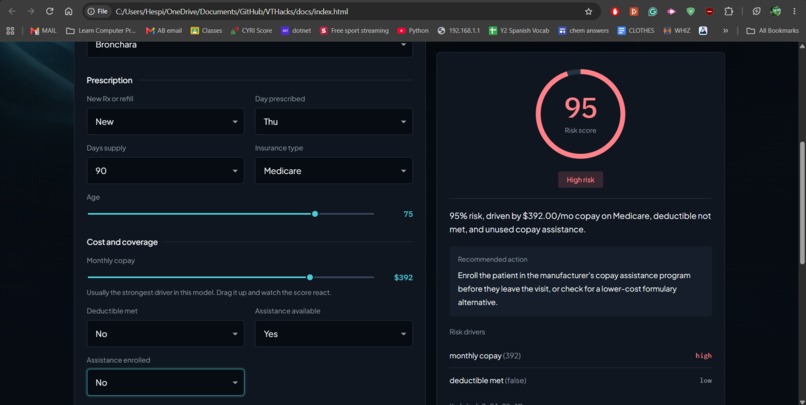Open CLOTHES docs bookmark
Image resolution: width=806 pixels, height=405 pixels.
coord(636,31)
